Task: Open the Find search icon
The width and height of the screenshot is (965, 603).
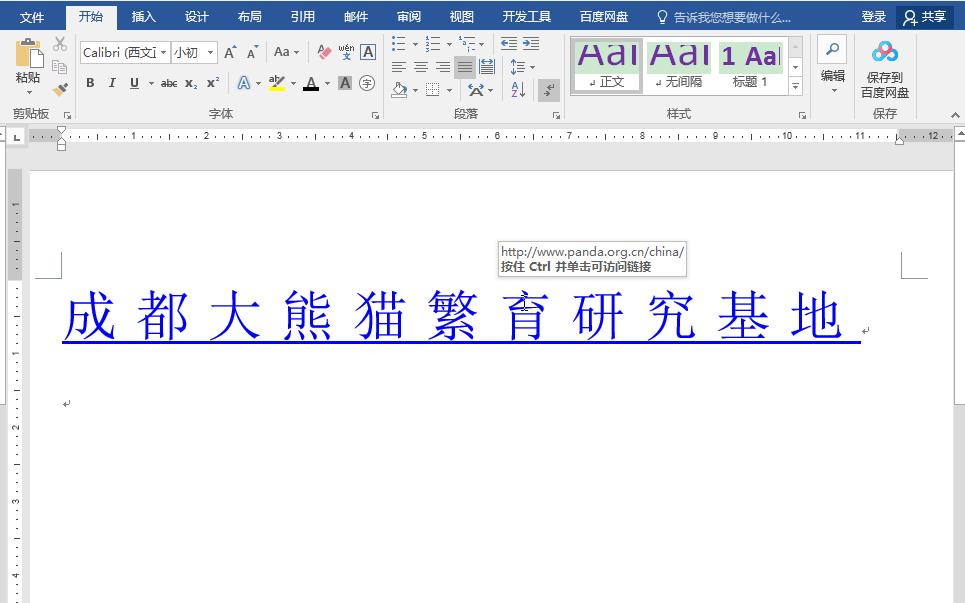Action: click(x=832, y=50)
